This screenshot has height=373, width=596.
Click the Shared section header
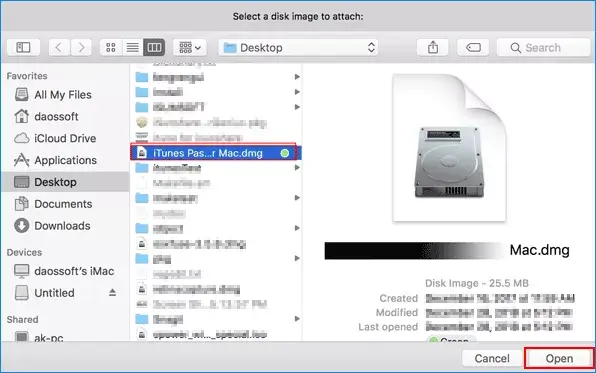click(22, 319)
